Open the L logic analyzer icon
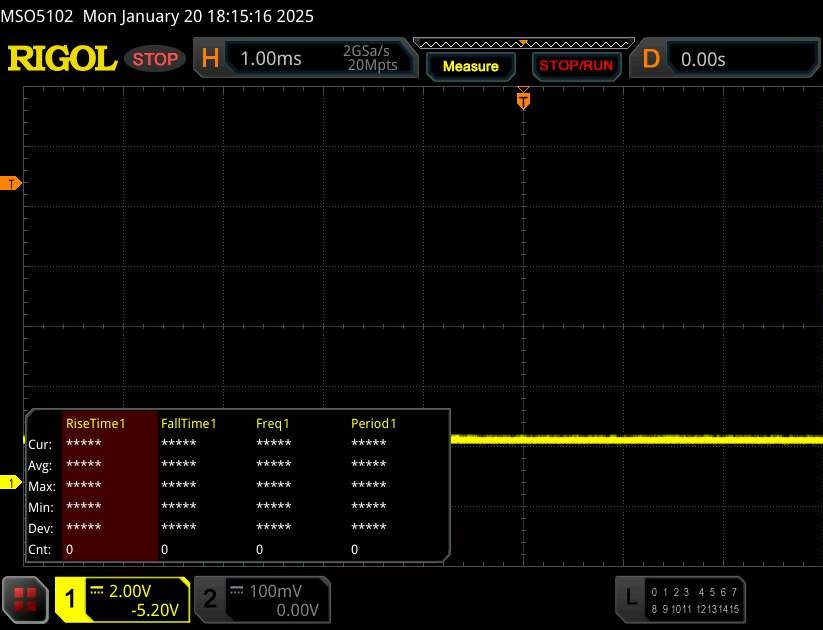The height and width of the screenshot is (630, 823). click(631, 597)
